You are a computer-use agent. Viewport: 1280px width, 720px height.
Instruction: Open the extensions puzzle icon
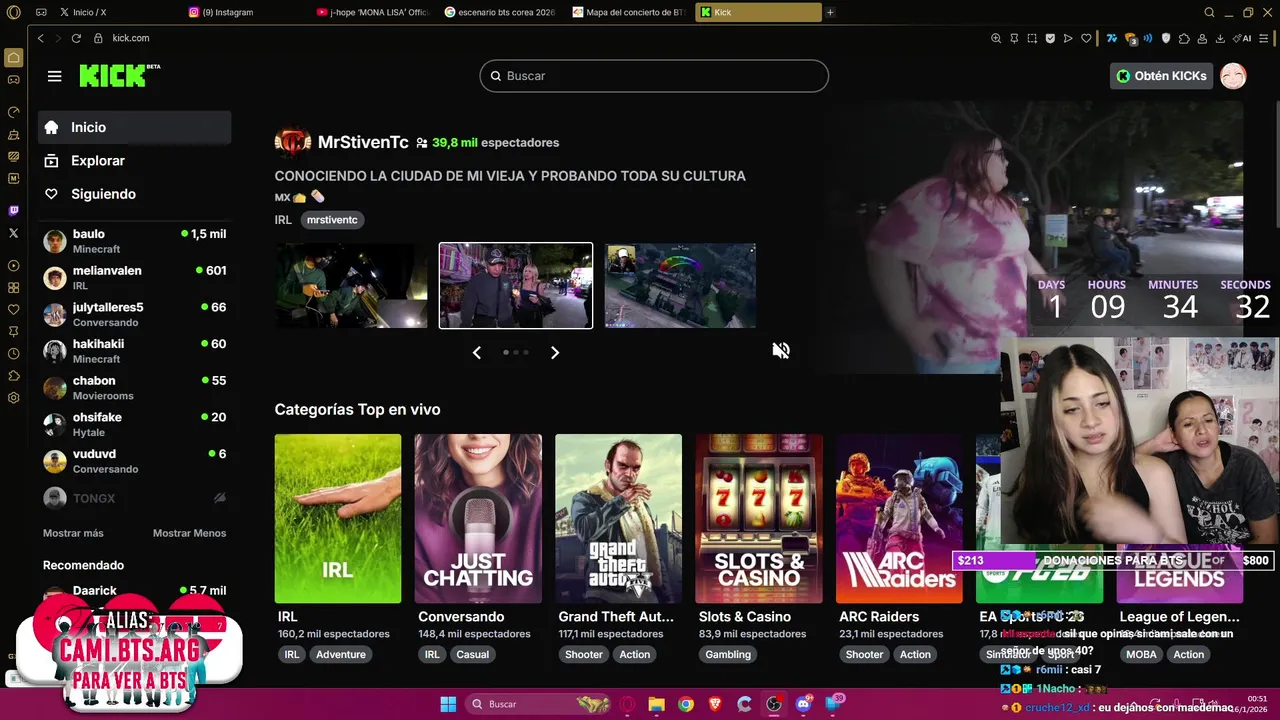(1184, 38)
